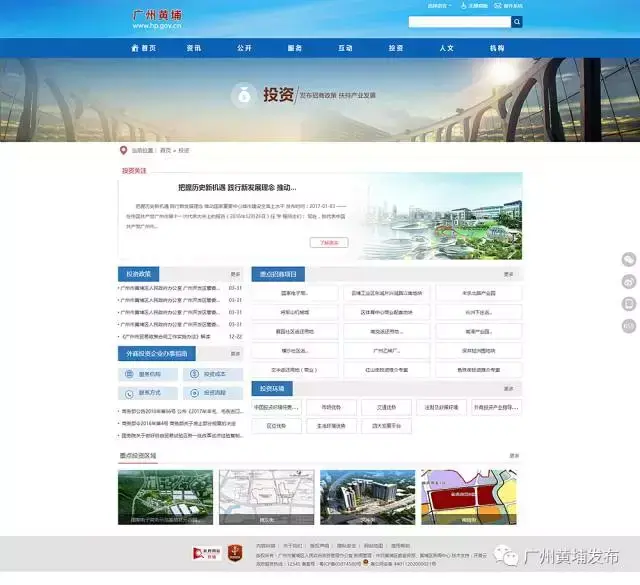Click the search magnifier button
Image resolution: width=640 pixels, height=585 pixels.
(516, 21)
